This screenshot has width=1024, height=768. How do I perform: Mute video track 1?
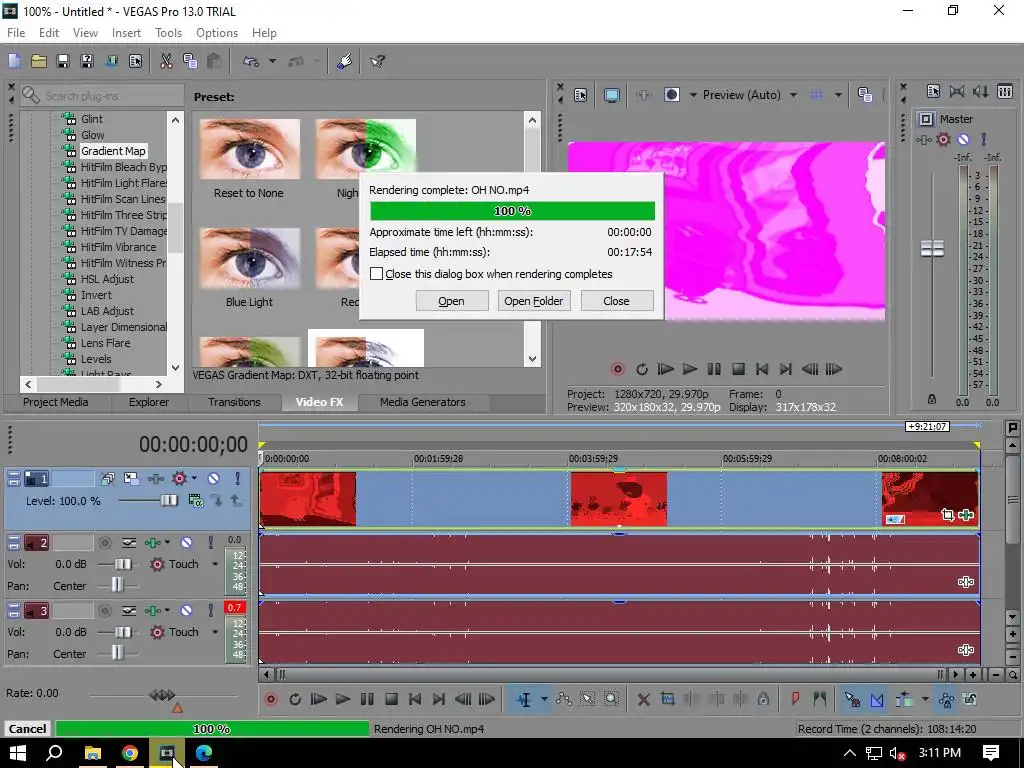213,479
